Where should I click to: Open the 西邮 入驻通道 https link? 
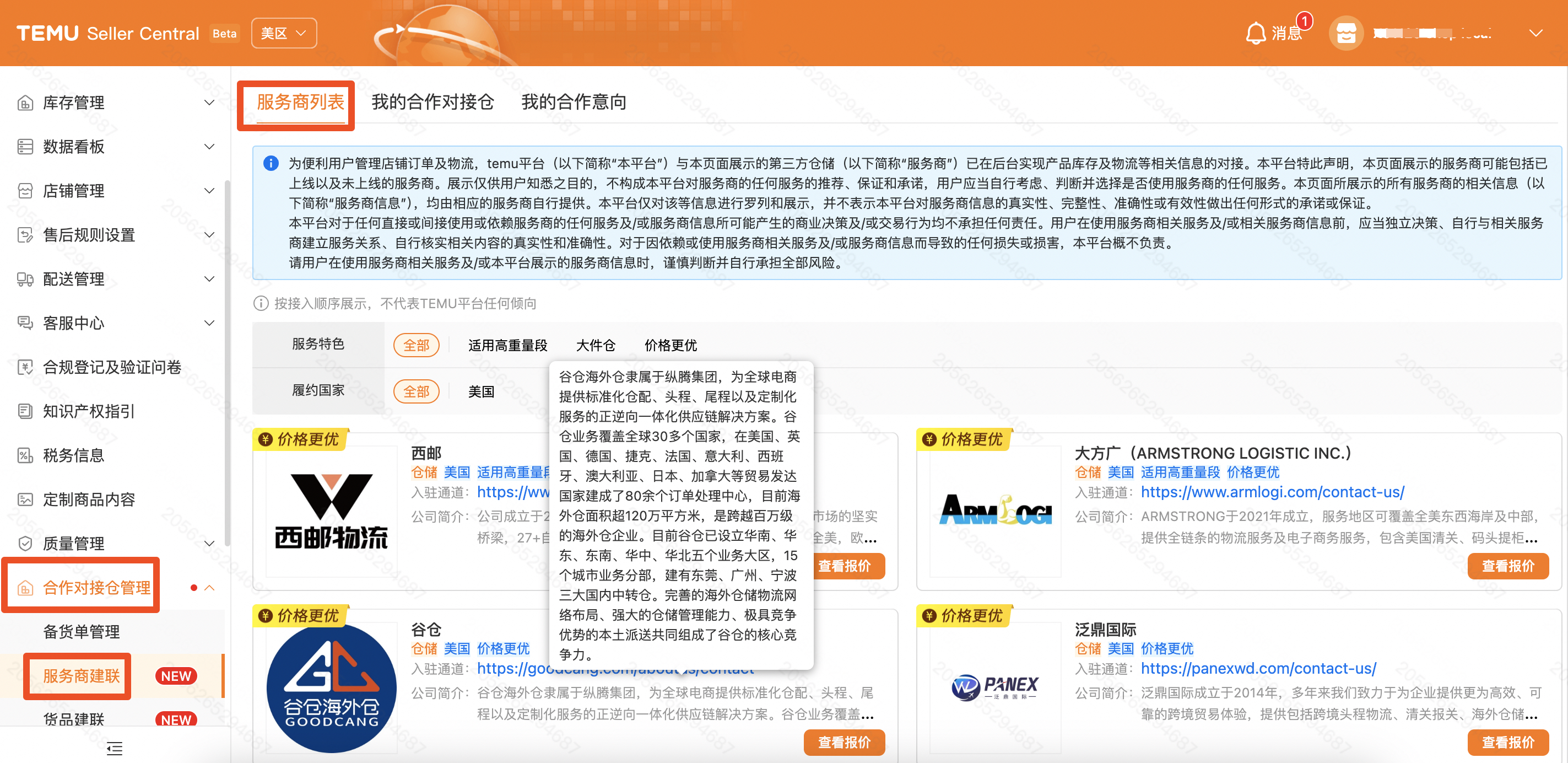(x=513, y=492)
